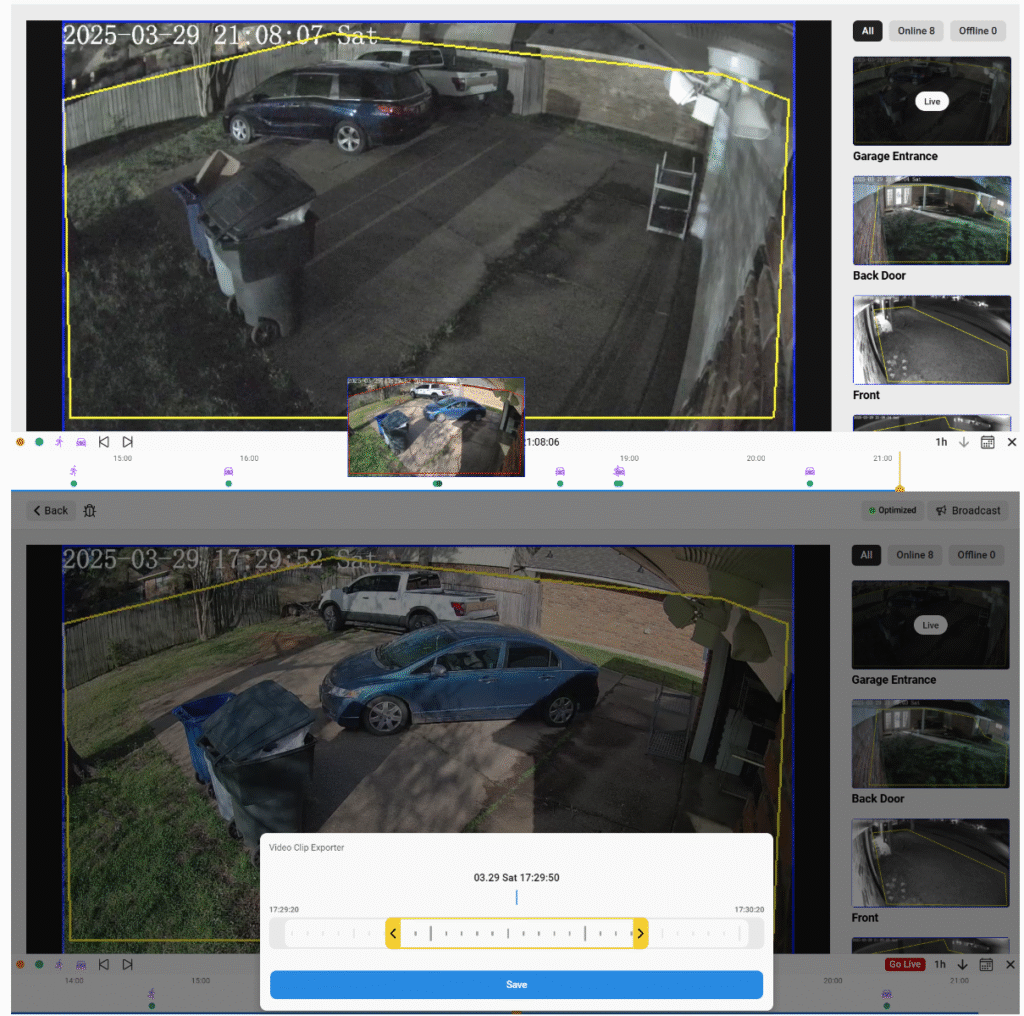Toggle person detection filter in night view toolbar
Screen dimensions: 1024x1016
[x=59, y=442]
